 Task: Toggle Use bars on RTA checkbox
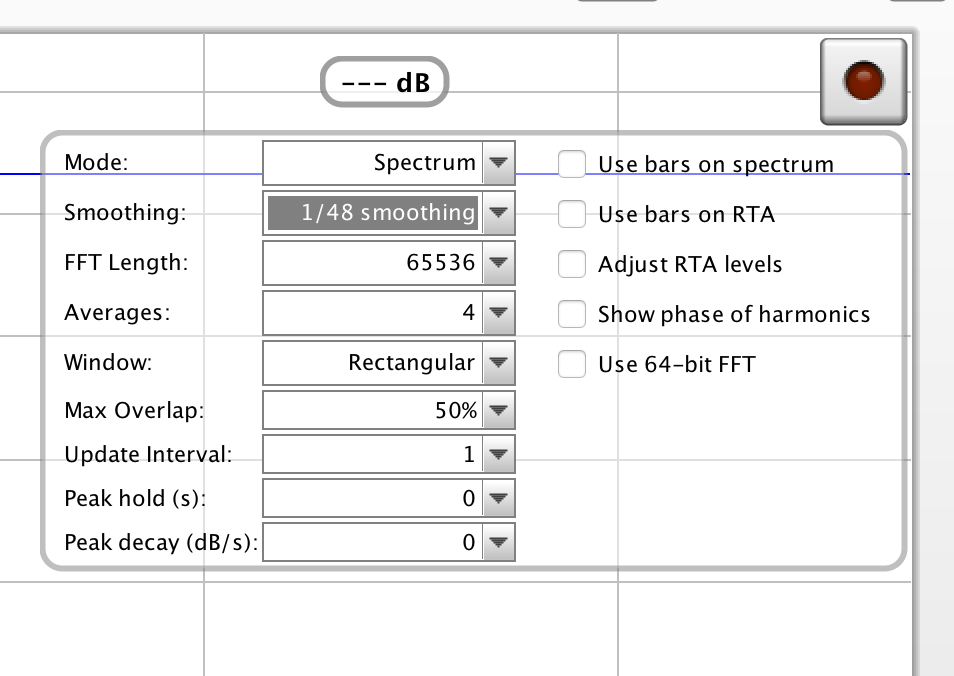pos(572,214)
